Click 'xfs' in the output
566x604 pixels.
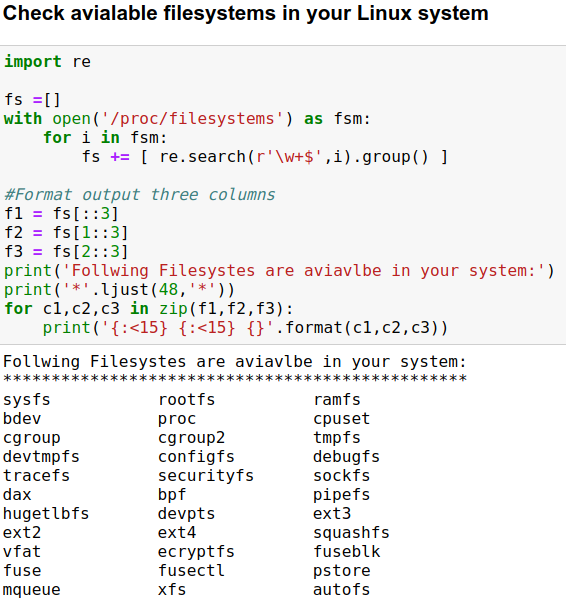[x=172, y=590]
